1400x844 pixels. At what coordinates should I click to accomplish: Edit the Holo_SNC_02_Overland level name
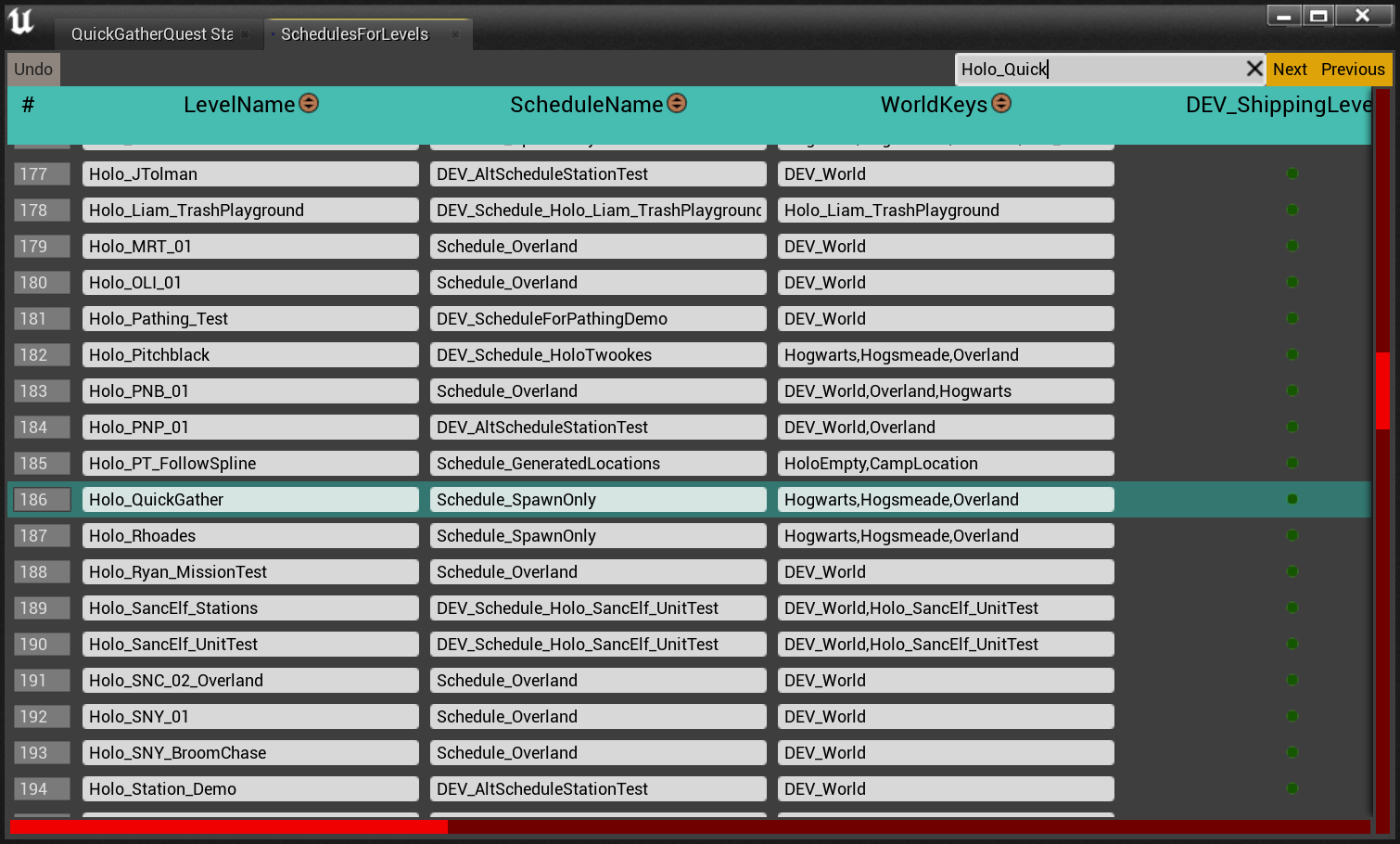click(250, 680)
